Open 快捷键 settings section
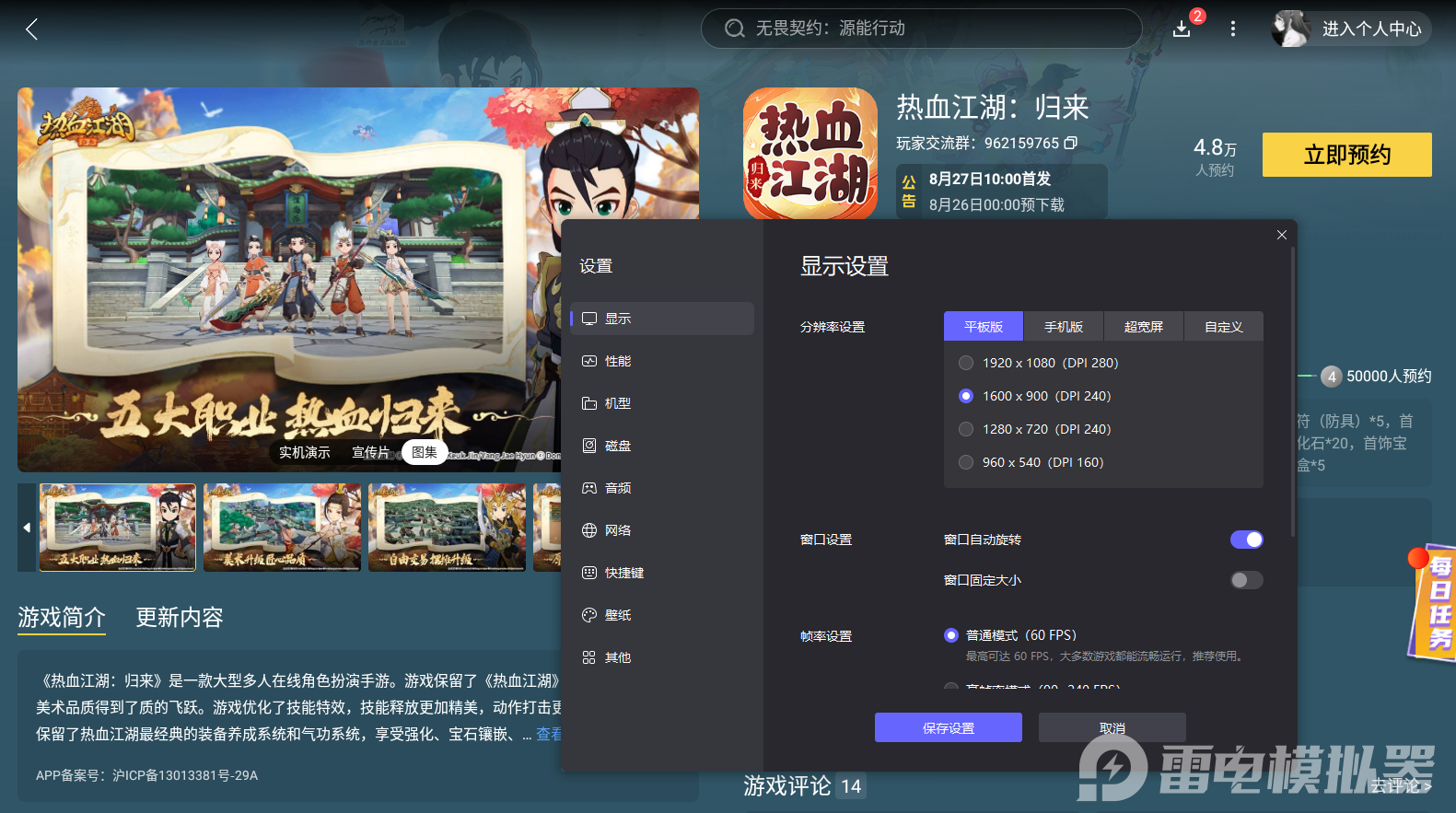 (662, 573)
